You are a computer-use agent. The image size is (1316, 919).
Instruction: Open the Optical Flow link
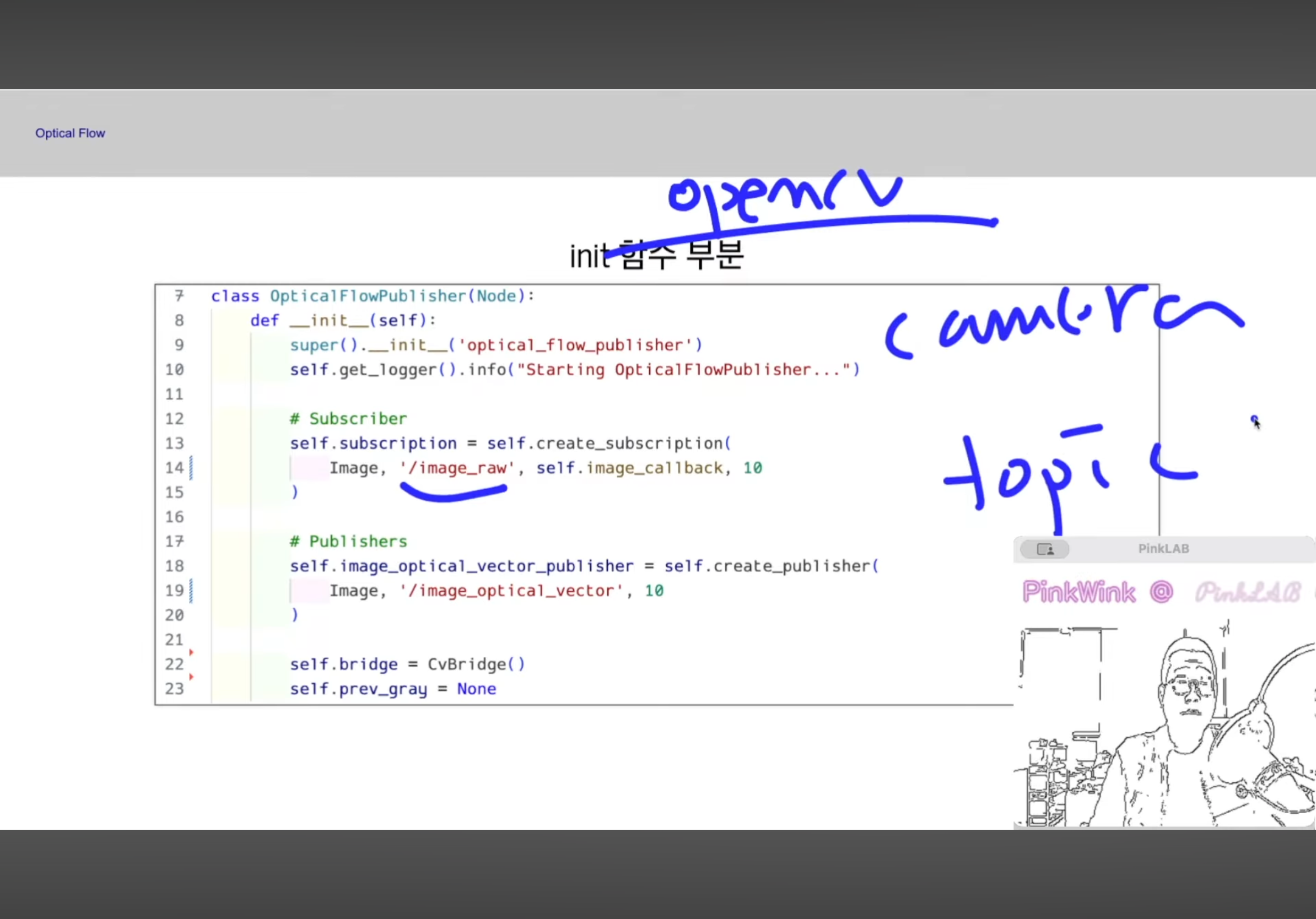[70, 133]
